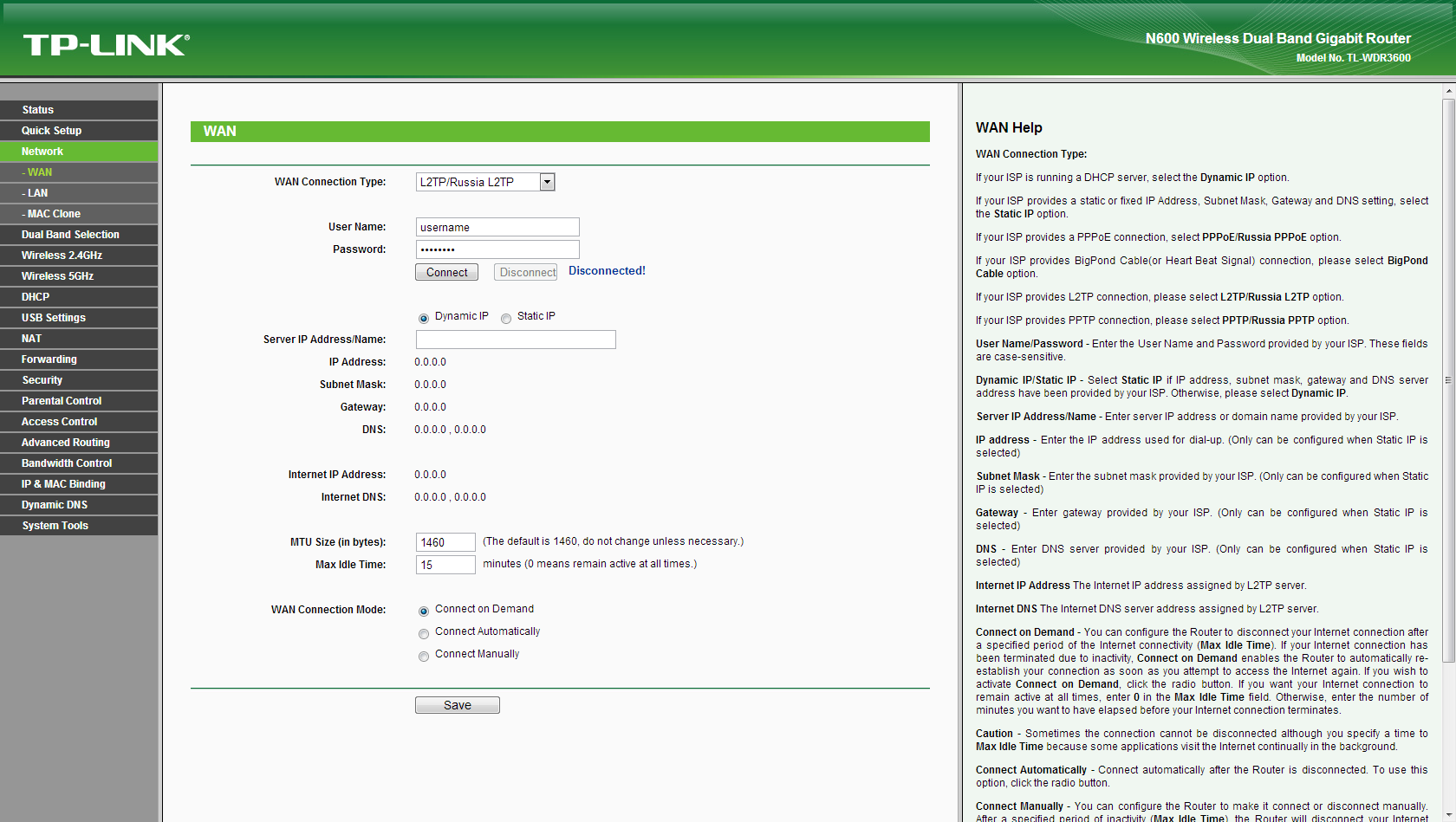Choose Connect Automatically mode
The width and height of the screenshot is (1456, 822).
pos(424,633)
